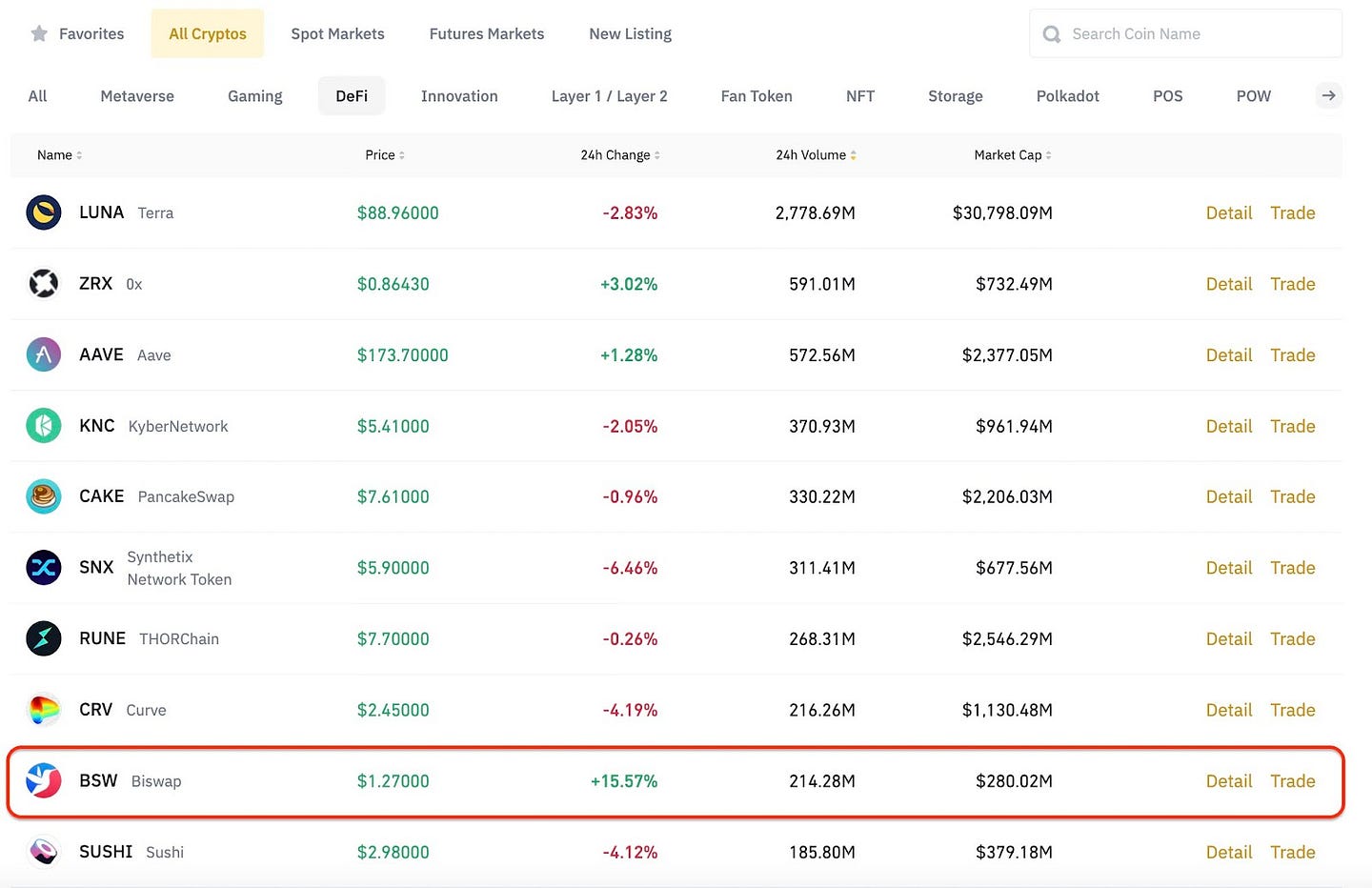Screen dimensions: 1372x888
Task: Open the New Listing tab
Action: (x=631, y=34)
